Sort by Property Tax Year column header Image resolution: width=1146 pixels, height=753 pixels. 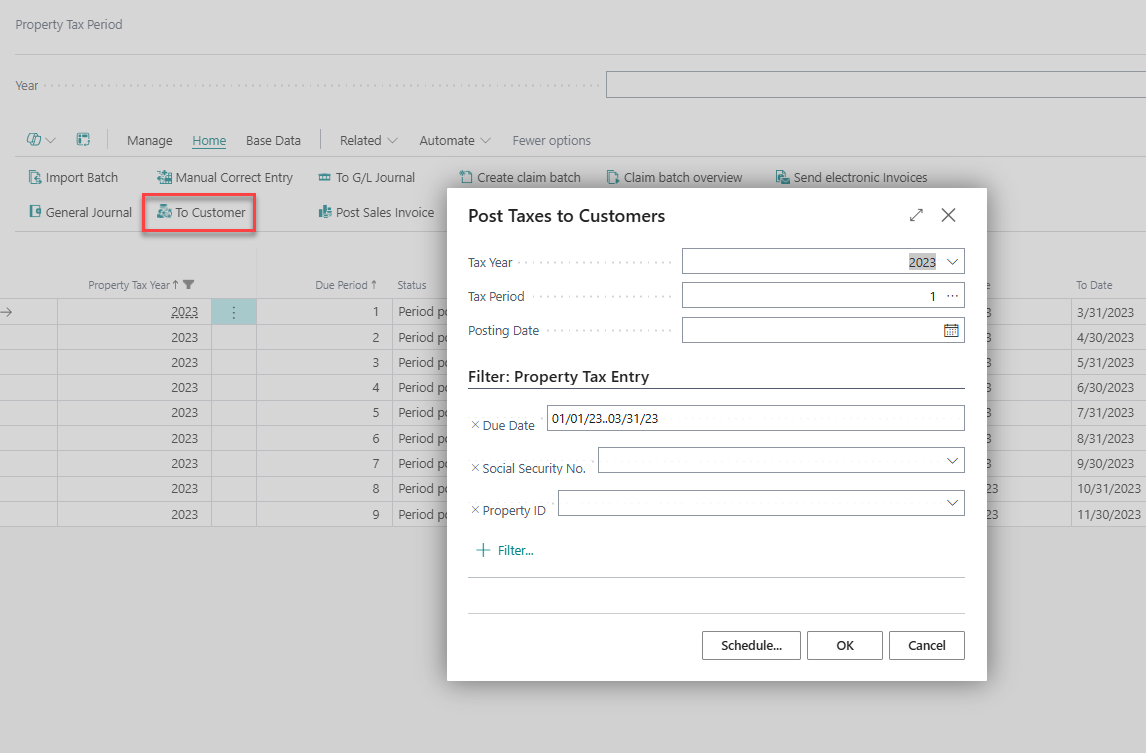point(132,285)
